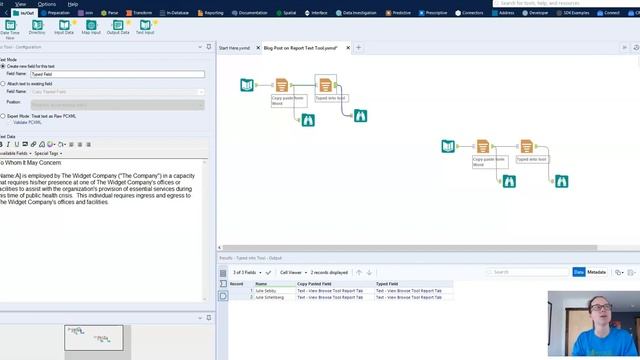Open the results copy options dropdown
Screen dimensions: 640x360
pyautogui.click(x=619, y=272)
